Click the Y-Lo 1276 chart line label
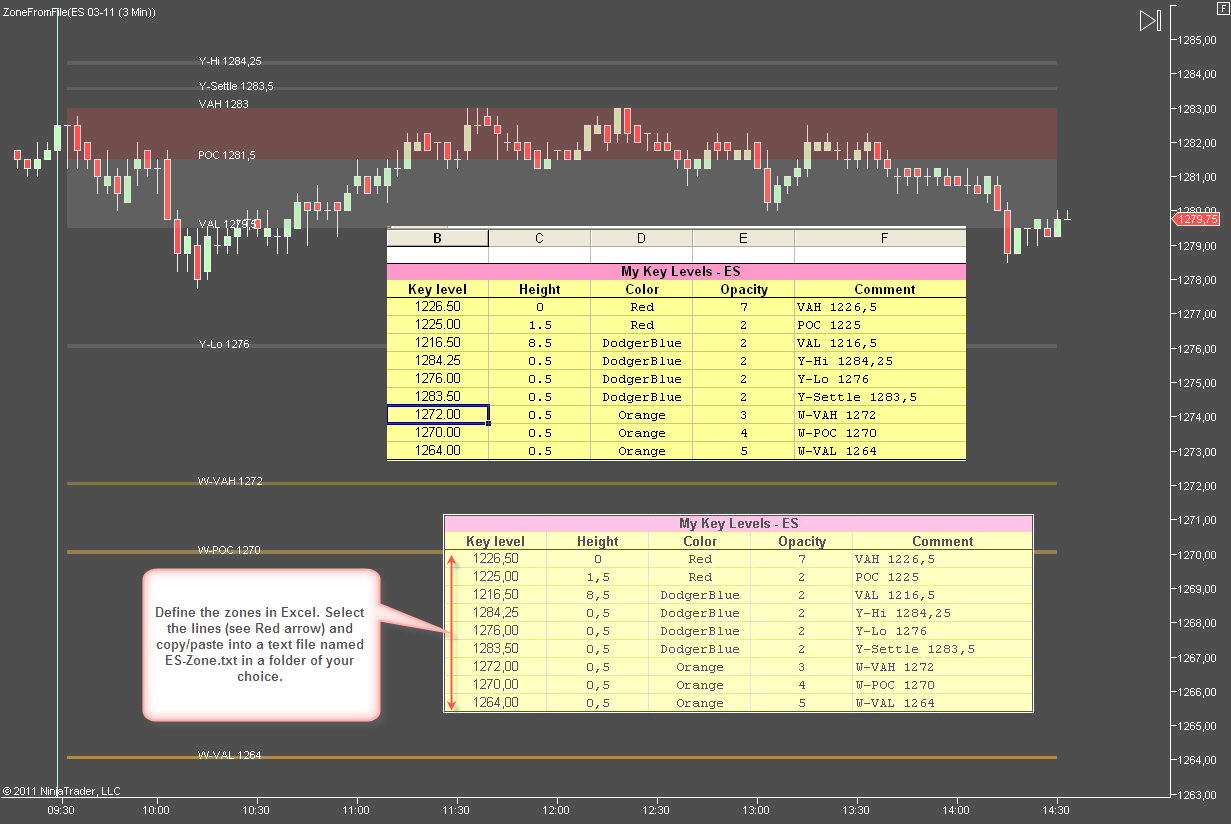Screen dimensions: 1231x824 coord(224,344)
